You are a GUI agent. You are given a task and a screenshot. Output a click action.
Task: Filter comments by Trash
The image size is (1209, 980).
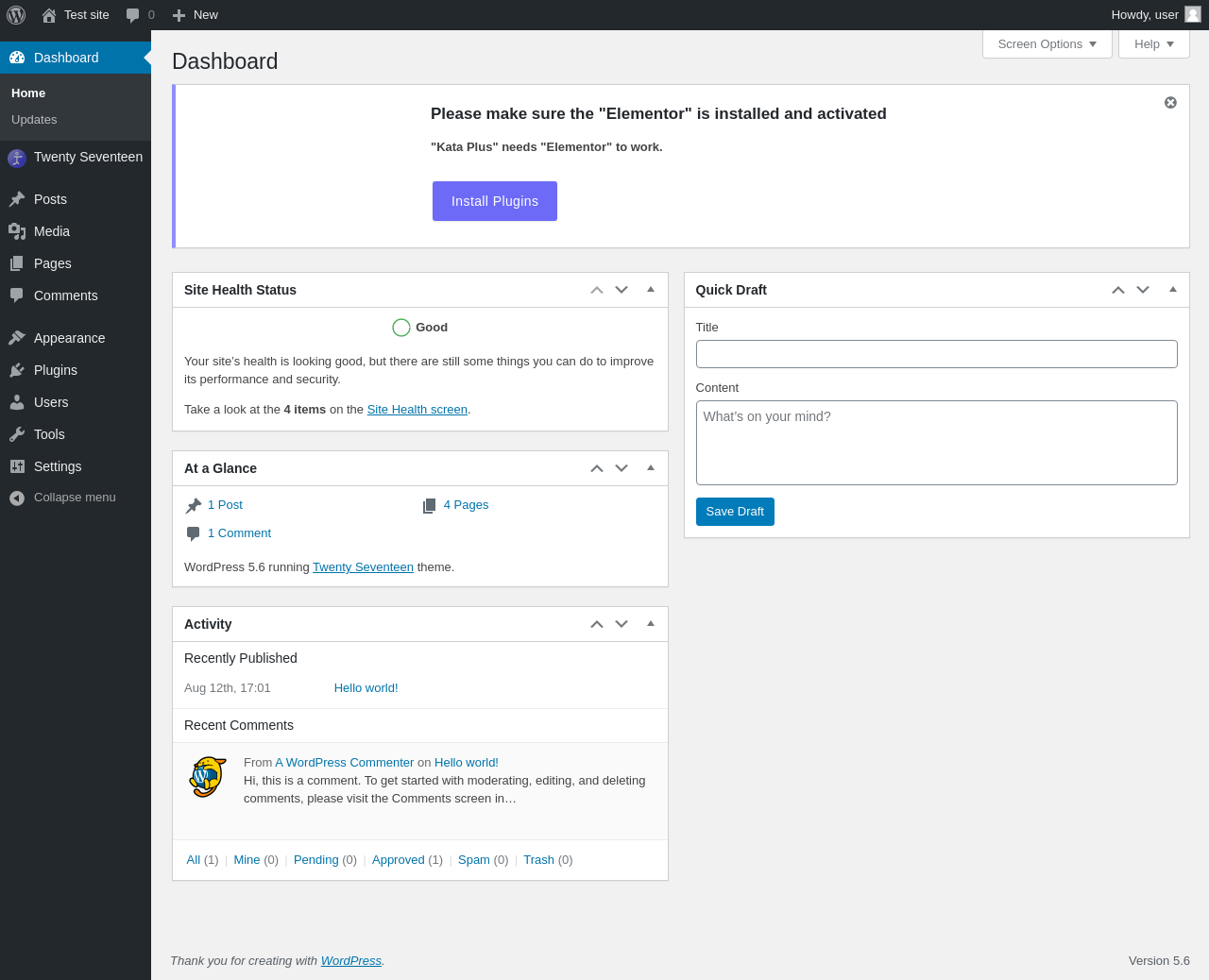[x=538, y=860]
